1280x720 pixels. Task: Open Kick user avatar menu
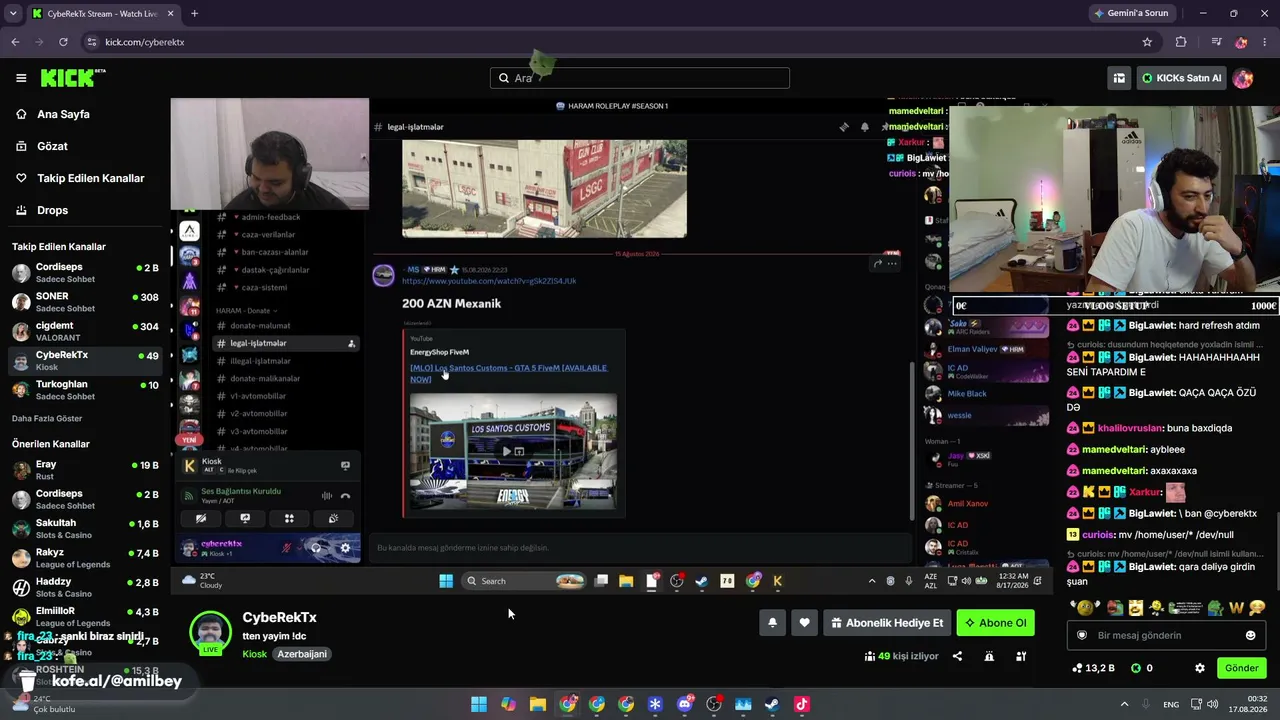click(1243, 78)
